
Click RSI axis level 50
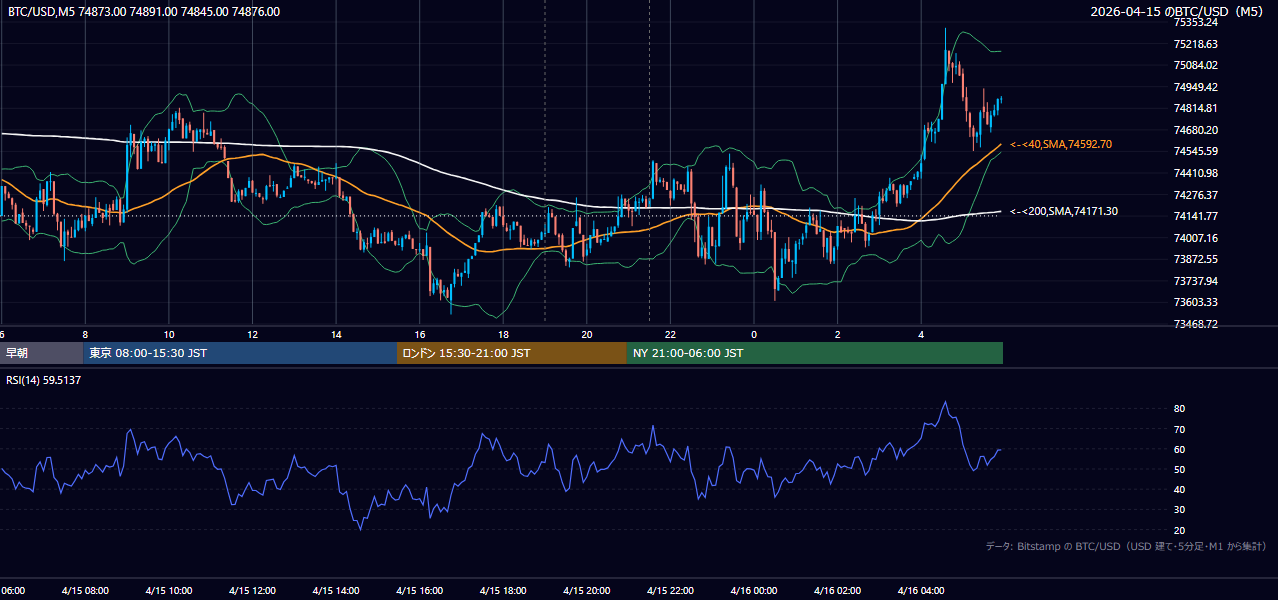click(x=1179, y=469)
